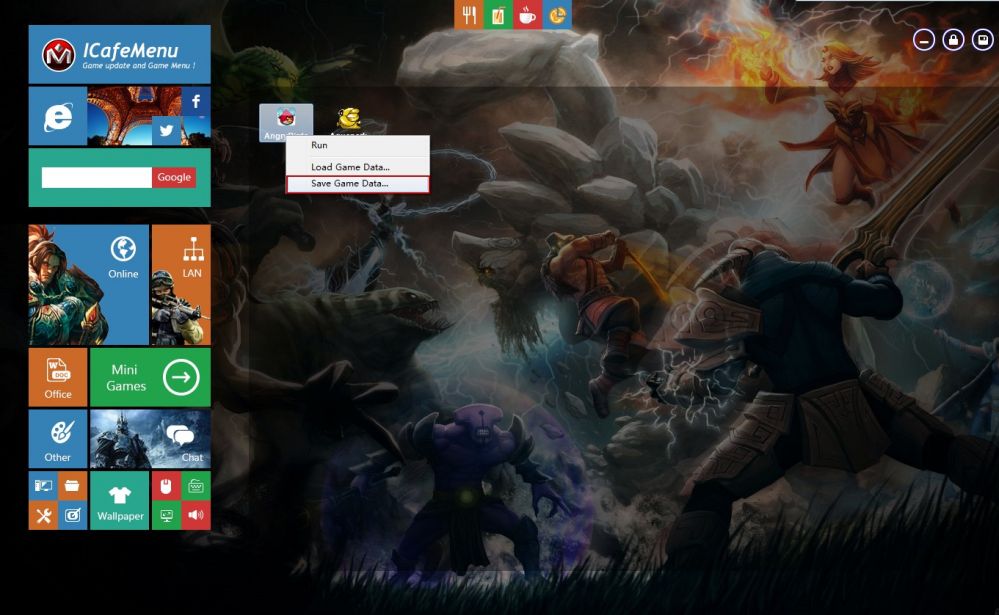Open the green keyboard settings icon
Viewport: 999px width, 615px height.
196,486
